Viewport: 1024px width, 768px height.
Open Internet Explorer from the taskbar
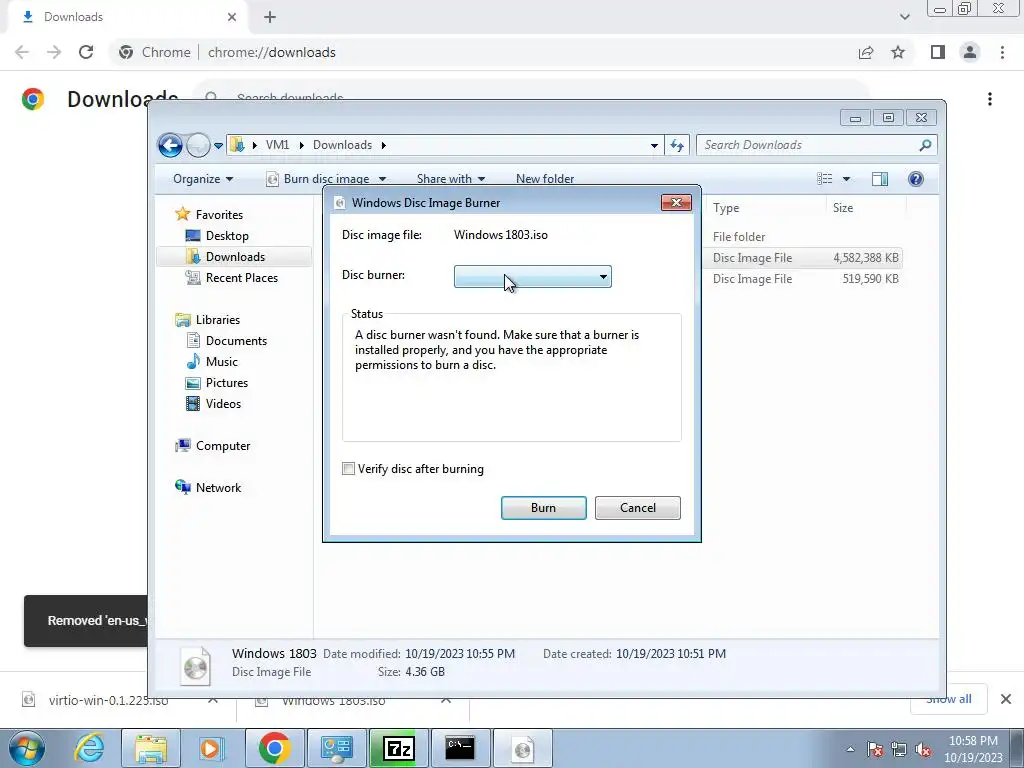click(x=89, y=748)
